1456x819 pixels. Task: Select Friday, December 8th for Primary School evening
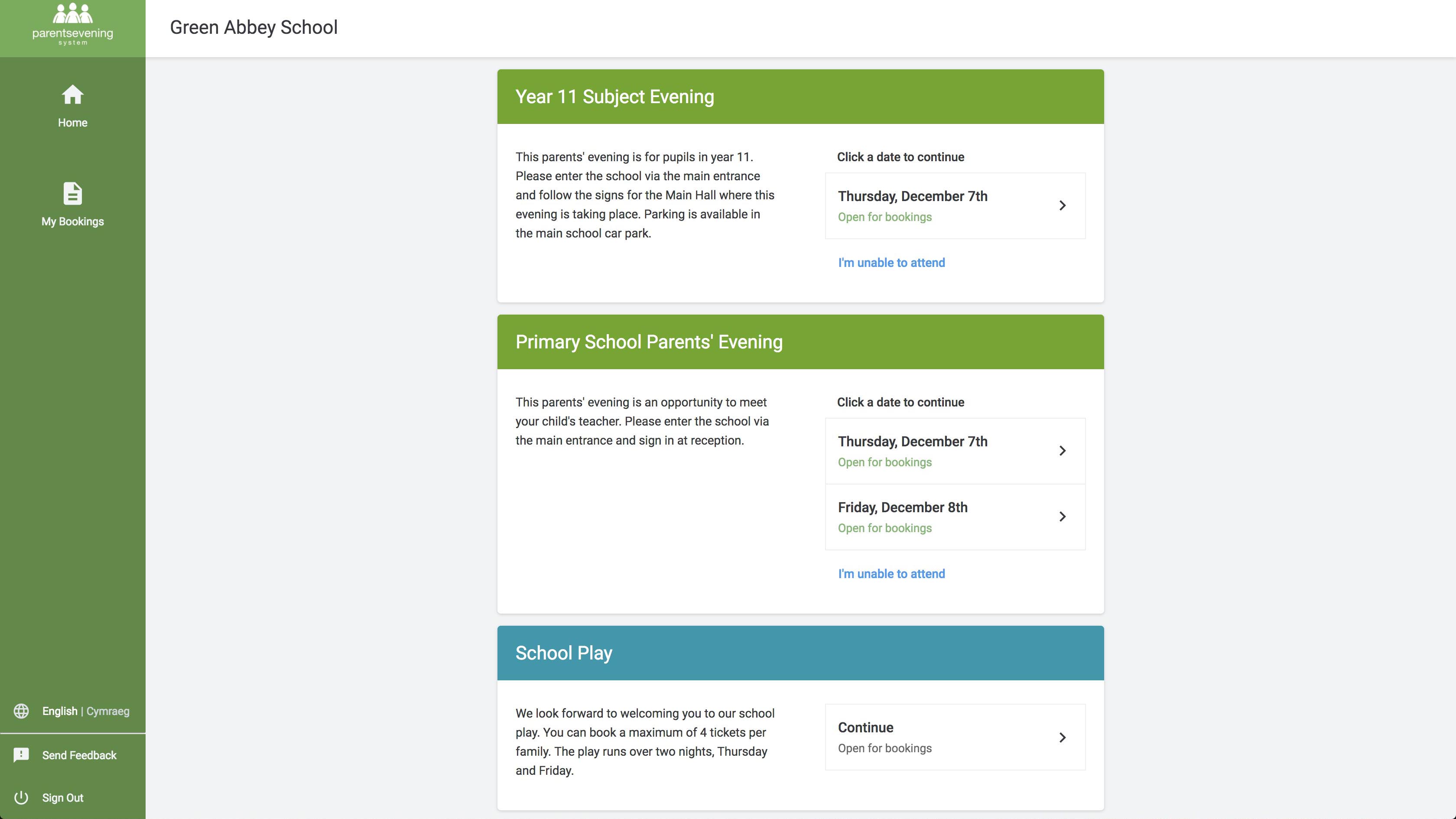point(955,517)
